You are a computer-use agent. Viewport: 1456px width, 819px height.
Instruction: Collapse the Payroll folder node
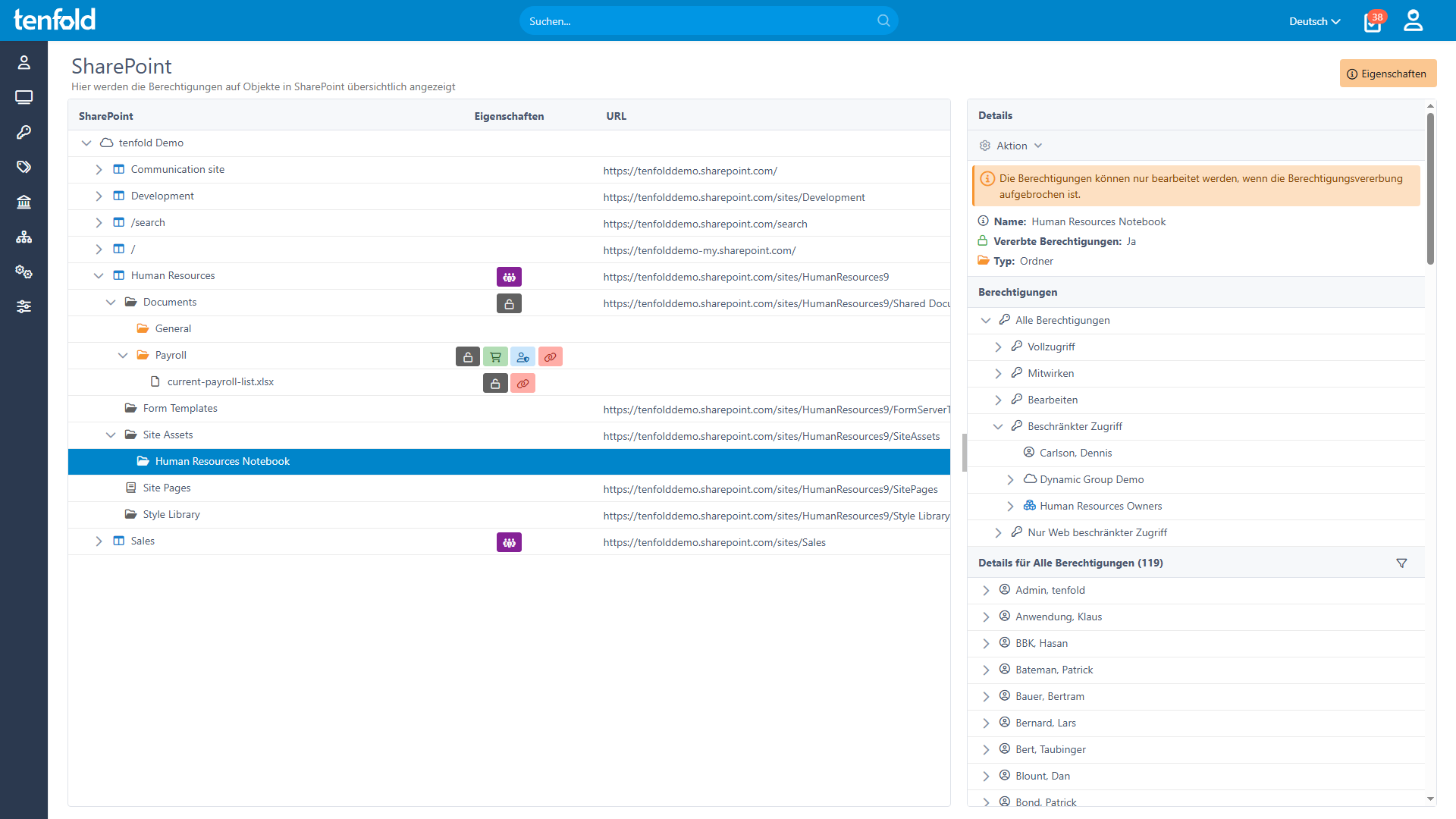tap(123, 356)
